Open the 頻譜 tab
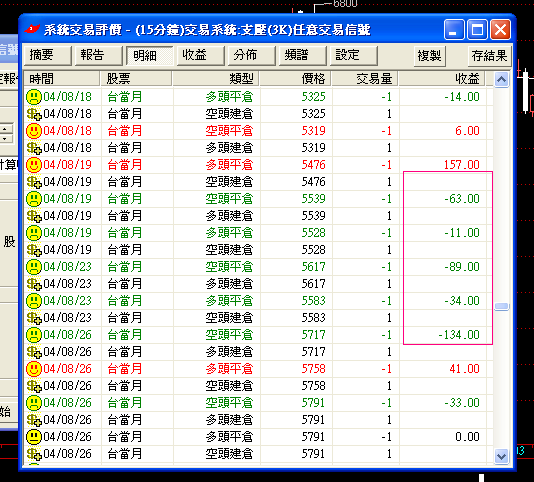Screen dimensions: 534x482 (x=303, y=56)
